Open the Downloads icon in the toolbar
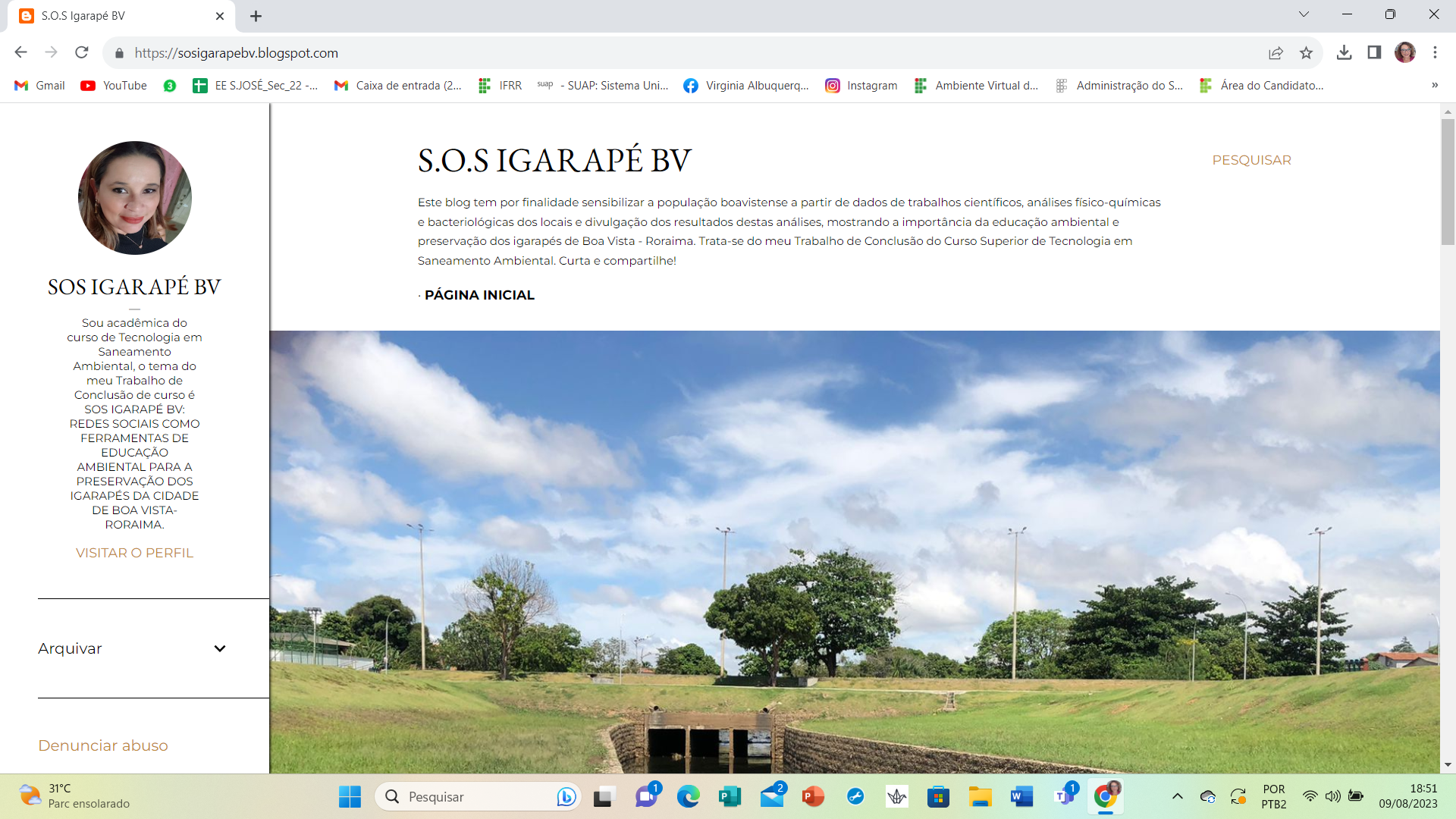This screenshot has width=1456, height=819. 1345,53
